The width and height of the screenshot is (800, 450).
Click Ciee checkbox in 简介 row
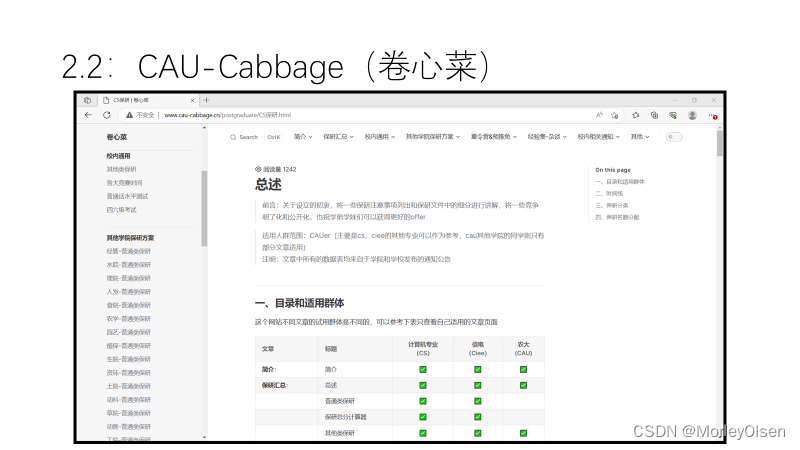[478, 369]
